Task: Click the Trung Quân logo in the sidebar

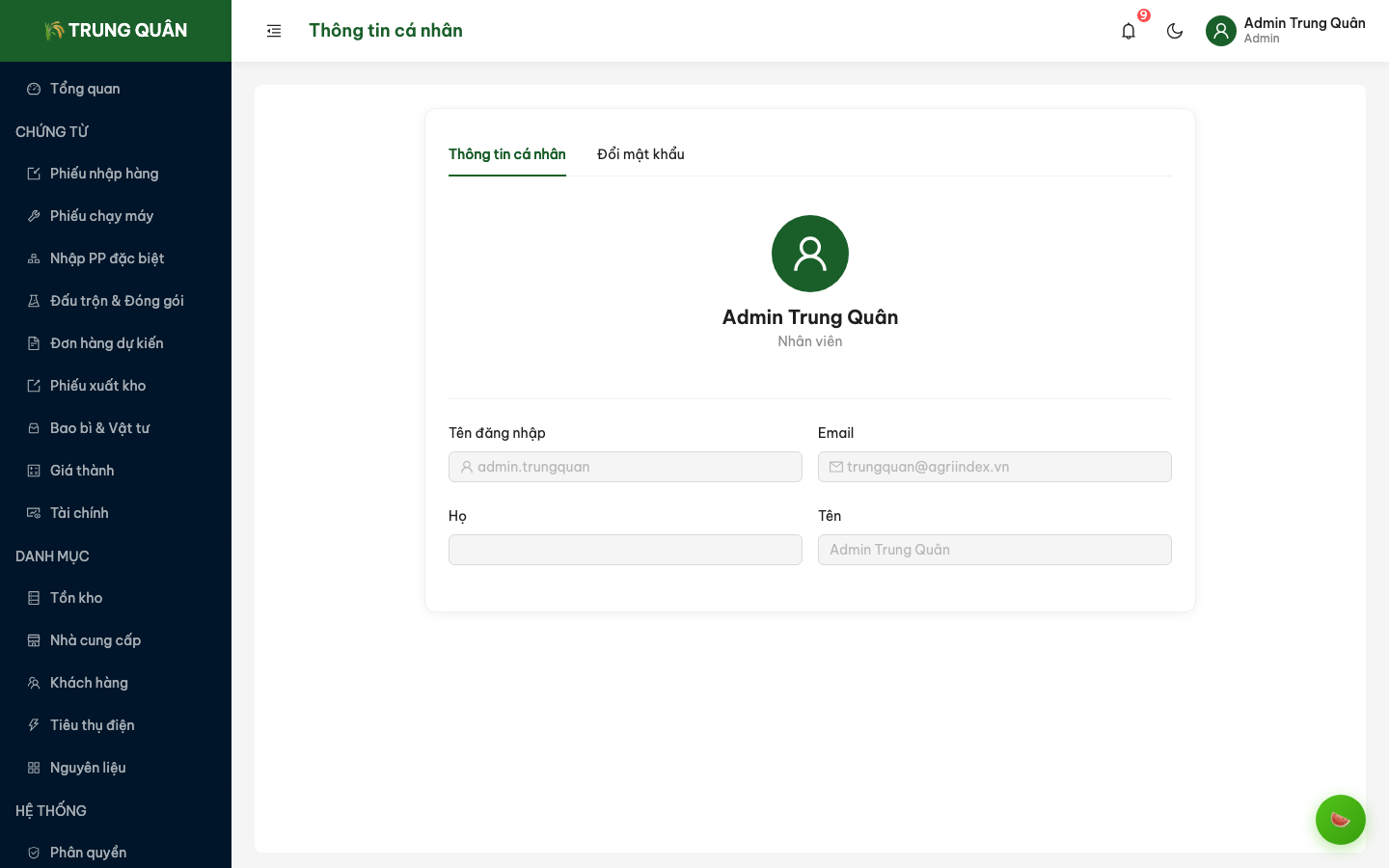Action: (x=116, y=31)
